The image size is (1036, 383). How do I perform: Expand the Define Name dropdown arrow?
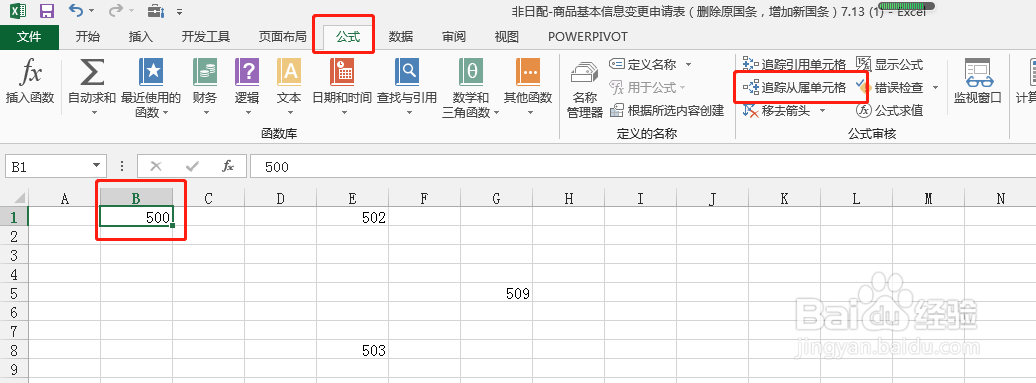(x=688, y=64)
